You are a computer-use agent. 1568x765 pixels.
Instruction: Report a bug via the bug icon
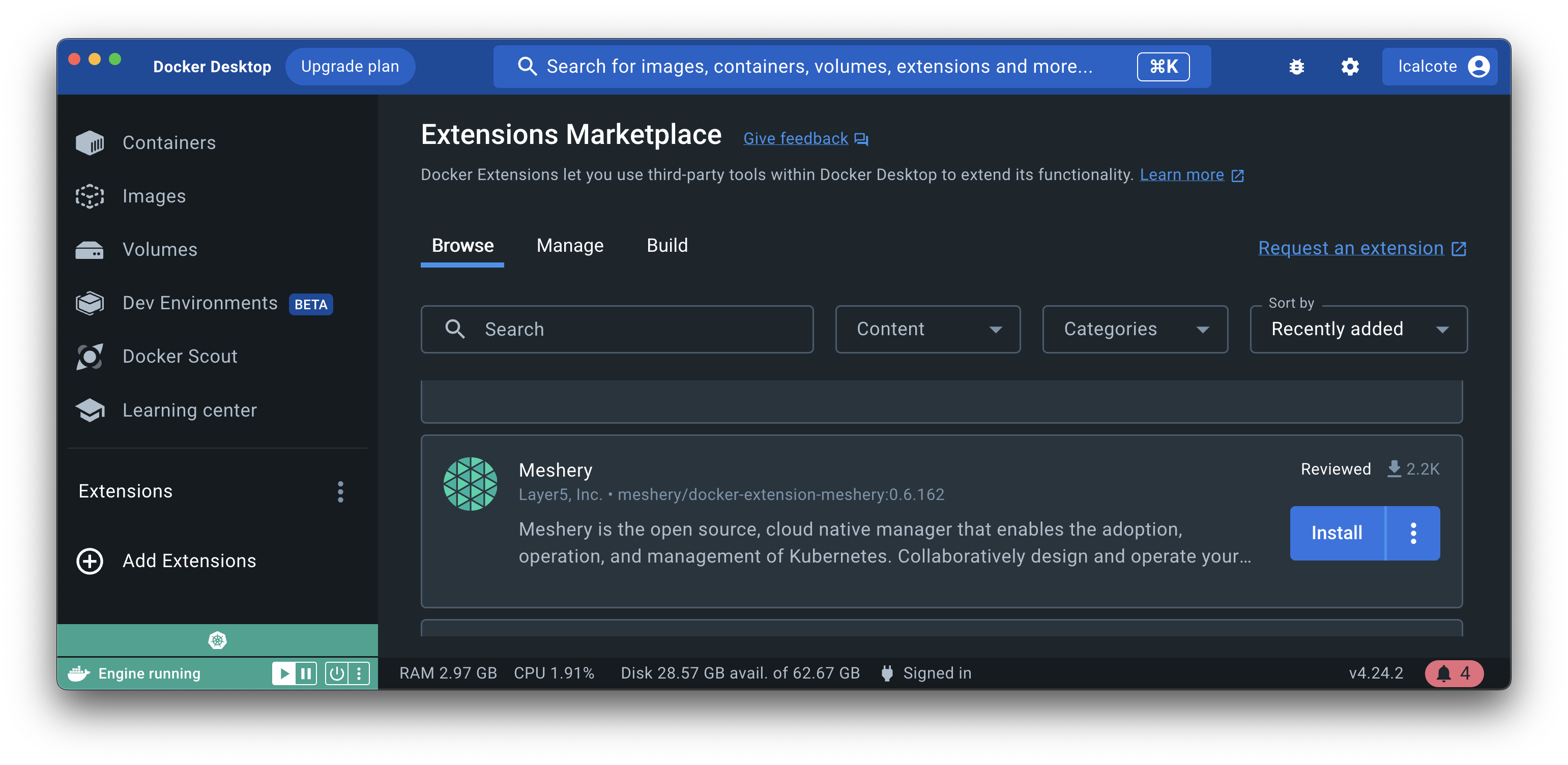coord(1296,66)
